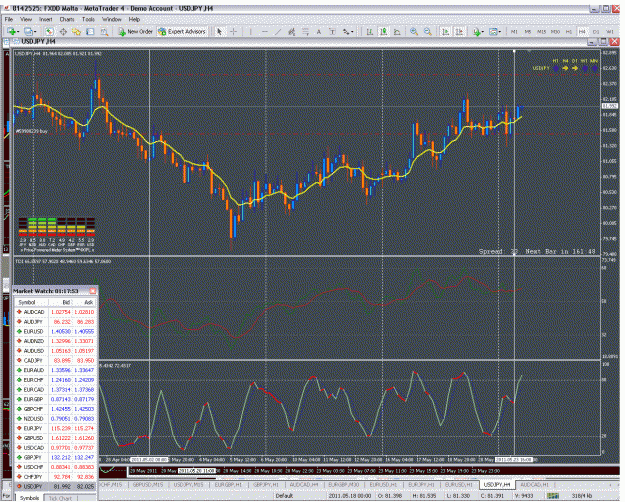
Task: Open the Data Window crosshair icon
Action: pyautogui.click(x=63, y=31)
